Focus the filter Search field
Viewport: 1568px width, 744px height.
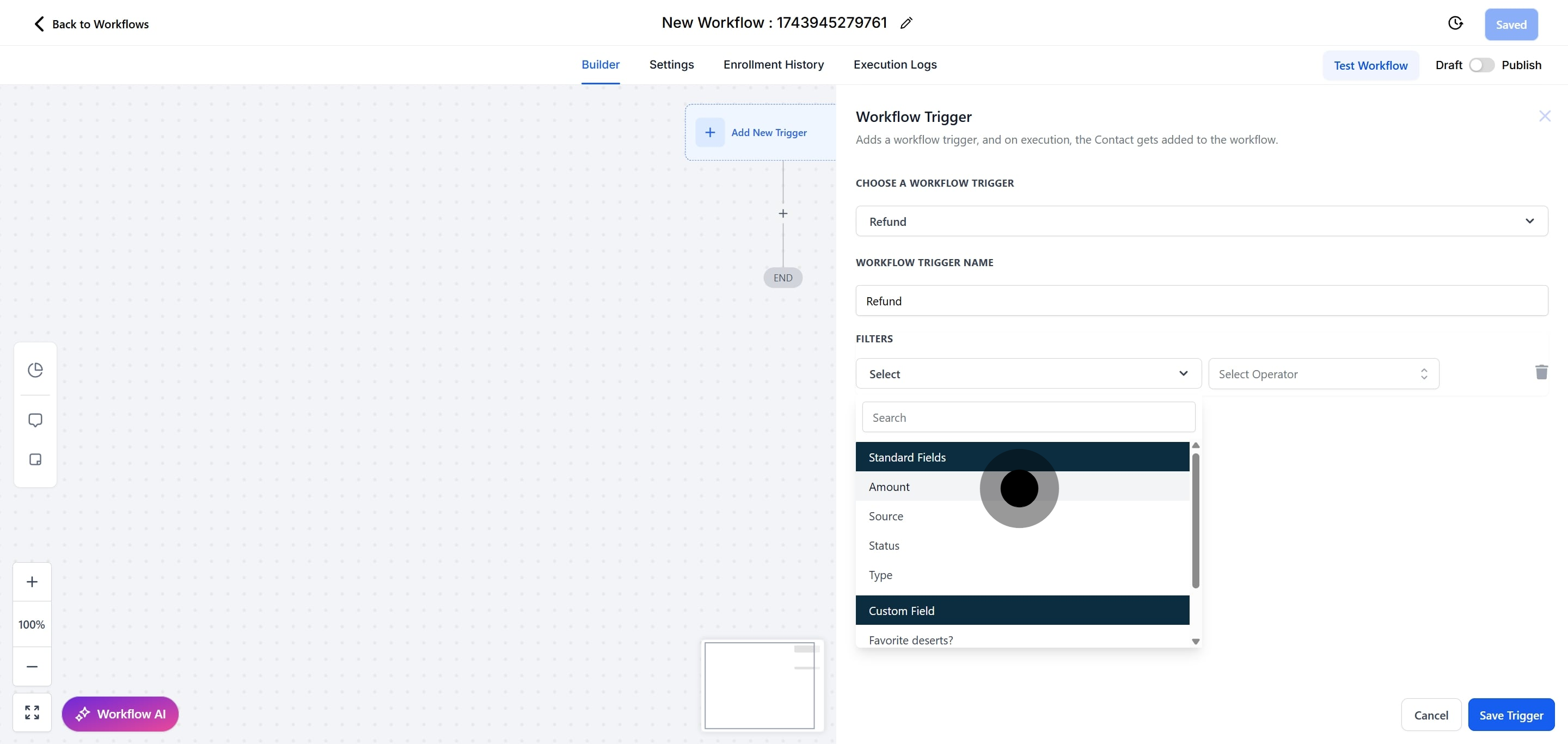[x=1028, y=417]
